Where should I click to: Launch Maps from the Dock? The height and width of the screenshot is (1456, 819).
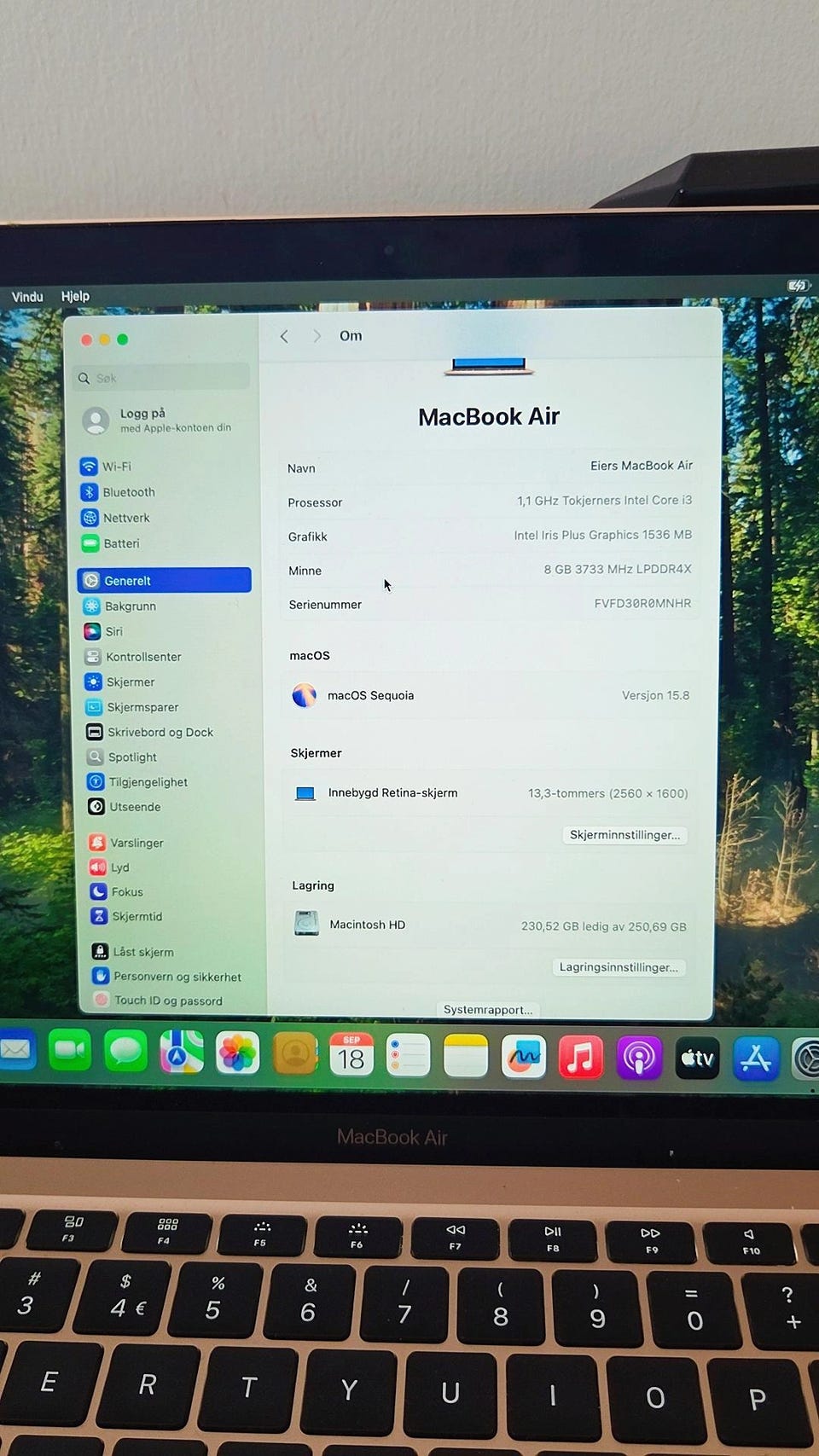(182, 1053)
